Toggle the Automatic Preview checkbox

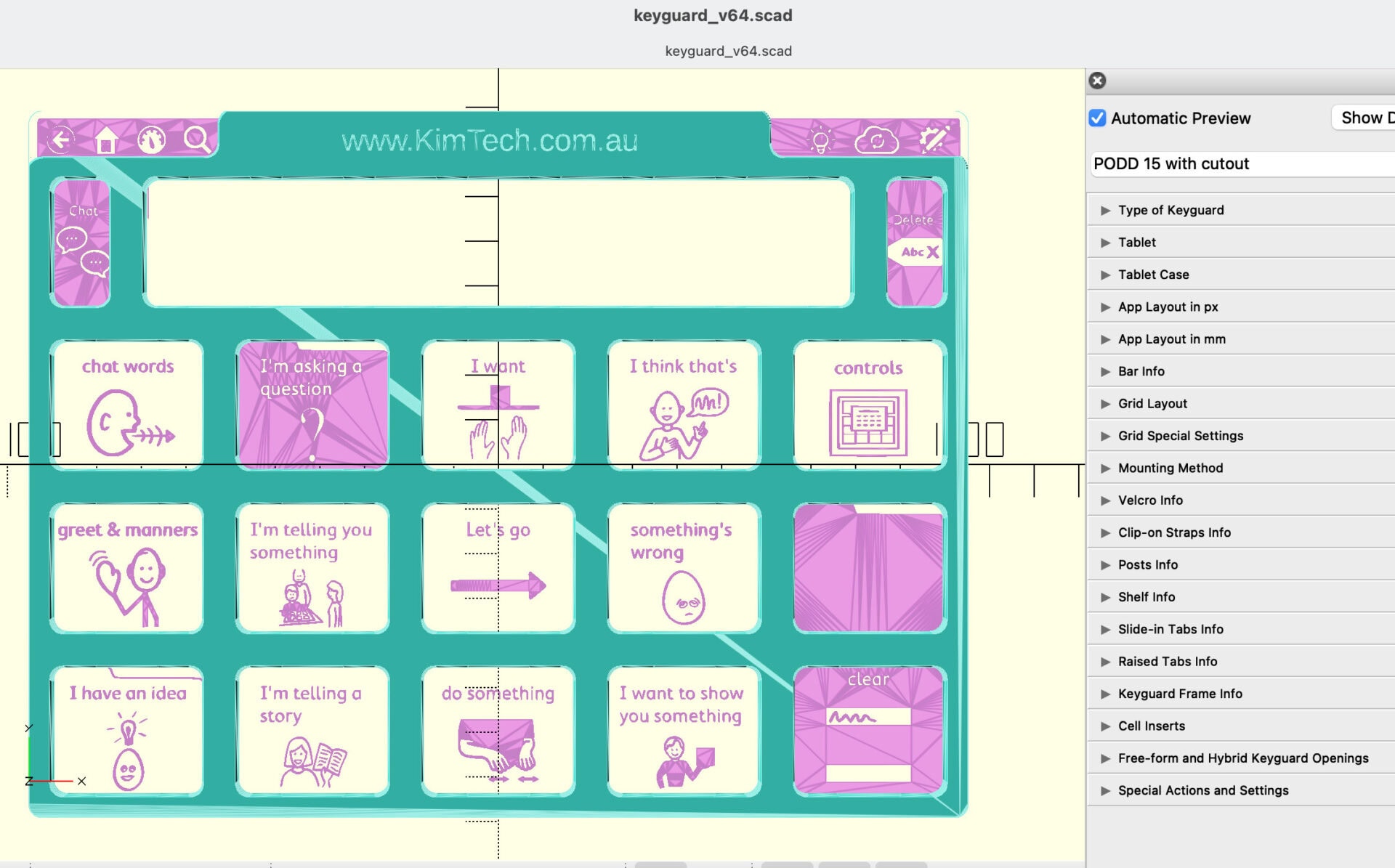coord(1098,118)
